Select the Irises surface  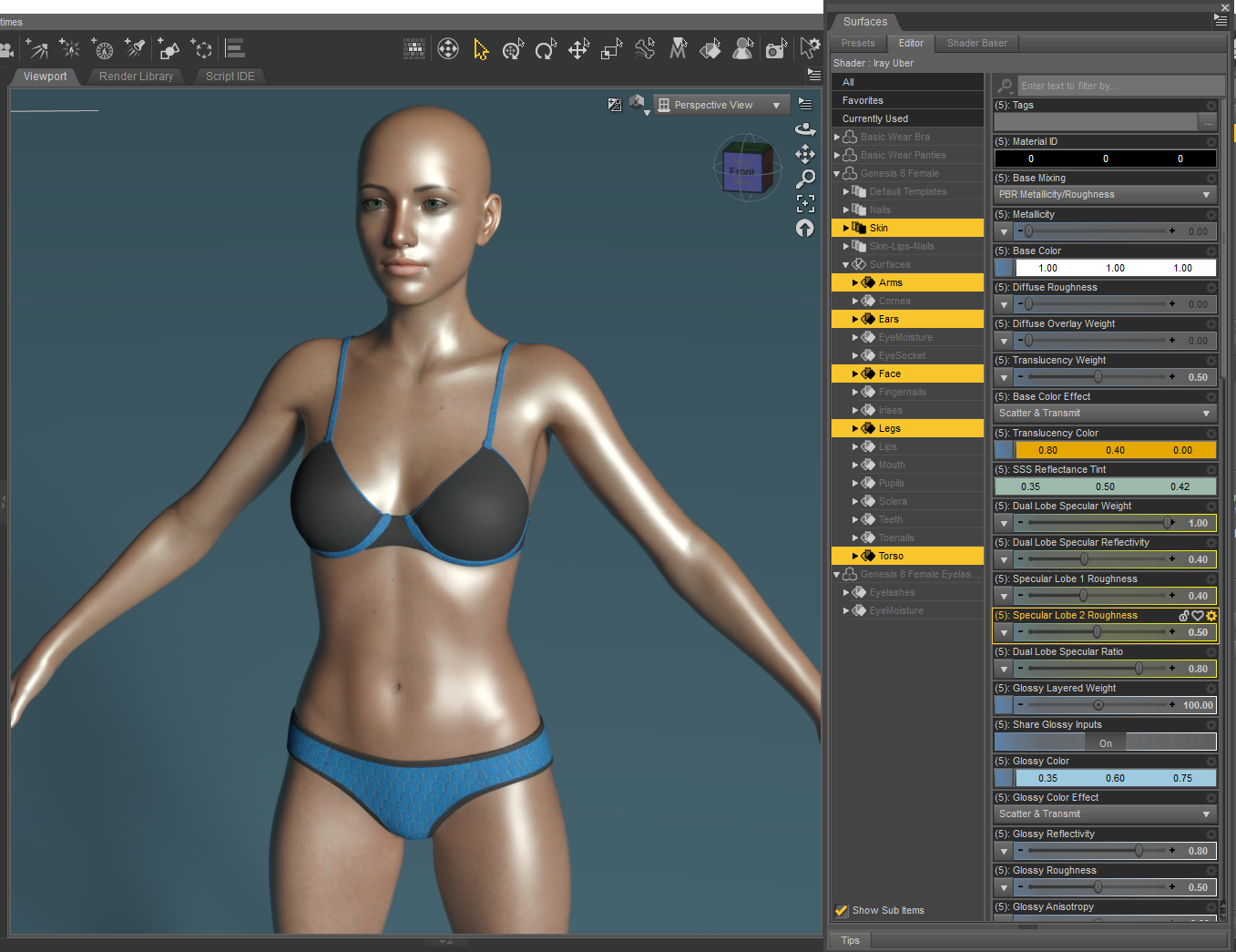pyautogui.click(x=907, y=410)
